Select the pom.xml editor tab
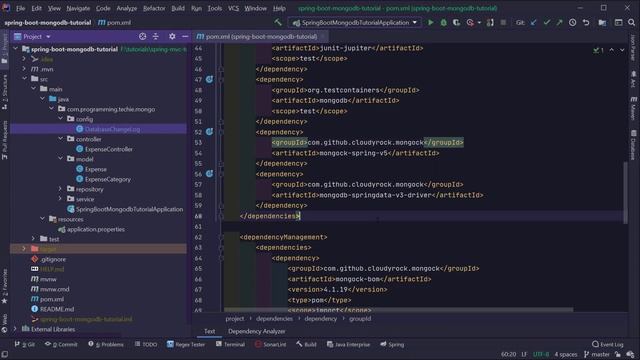Image resolution: width=640 pixels, height=360 pixels. [260, 36]
